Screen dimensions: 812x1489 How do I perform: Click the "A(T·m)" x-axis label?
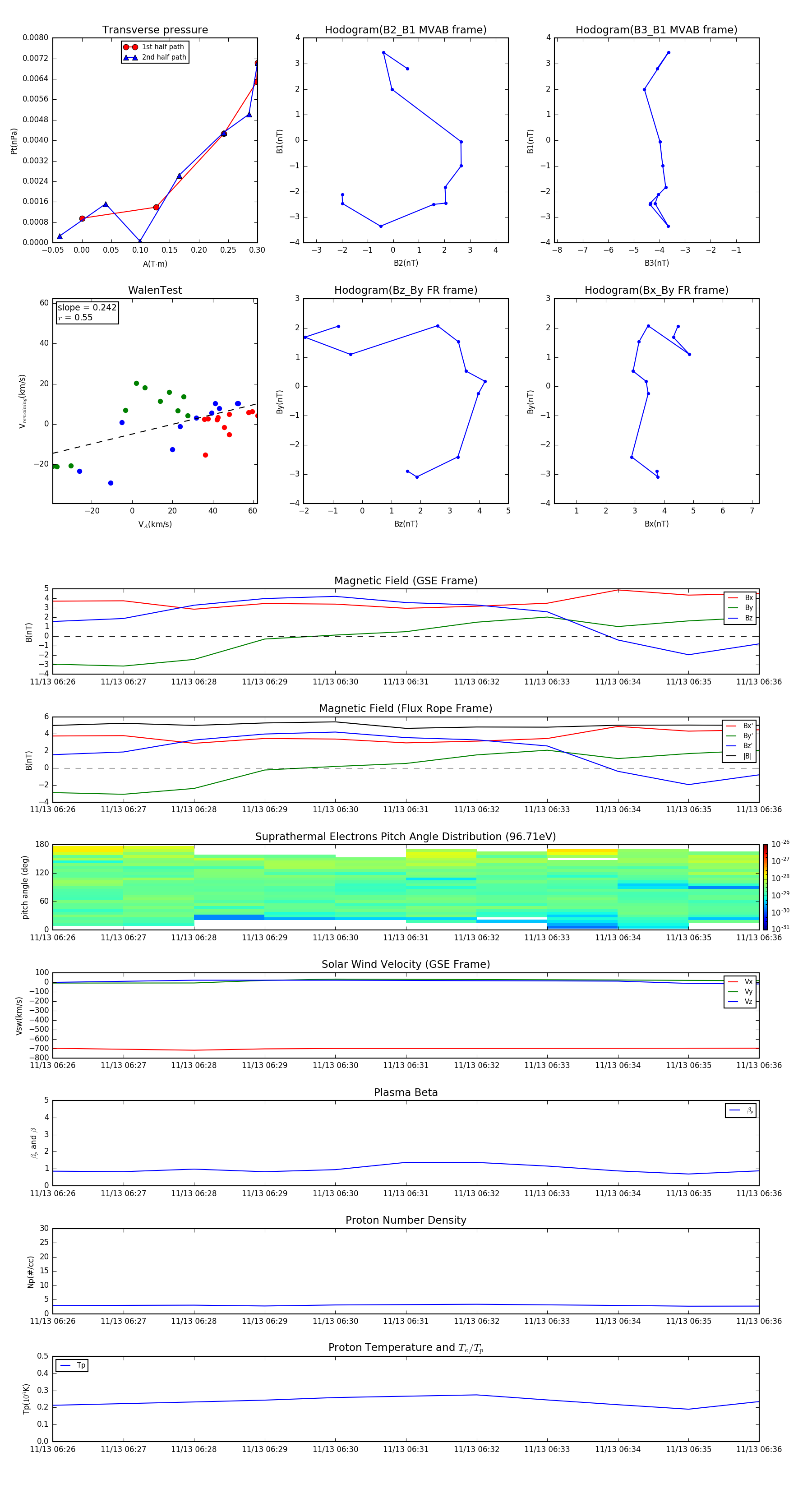[155, 264]
